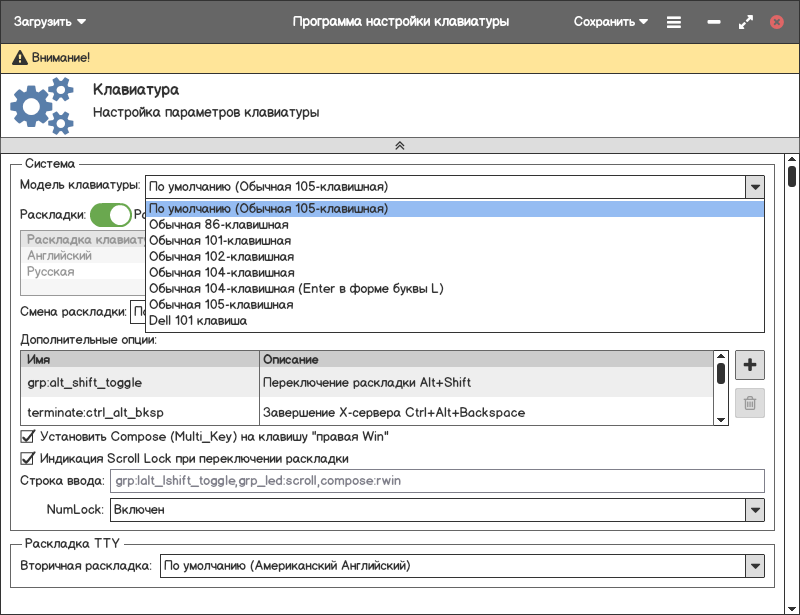The width and height of the screenshot is (800, 615).
Task: Click the plus icon to add option
Action: point(750,365)
